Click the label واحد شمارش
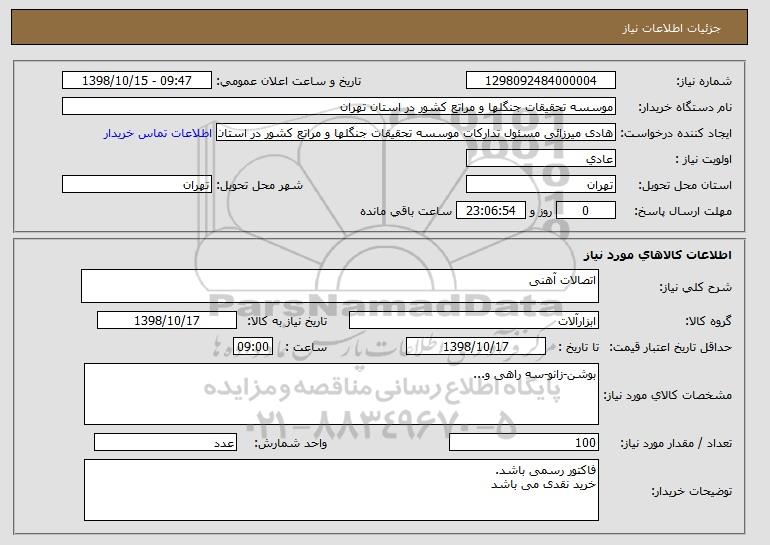770x545 pixels. 290,444
